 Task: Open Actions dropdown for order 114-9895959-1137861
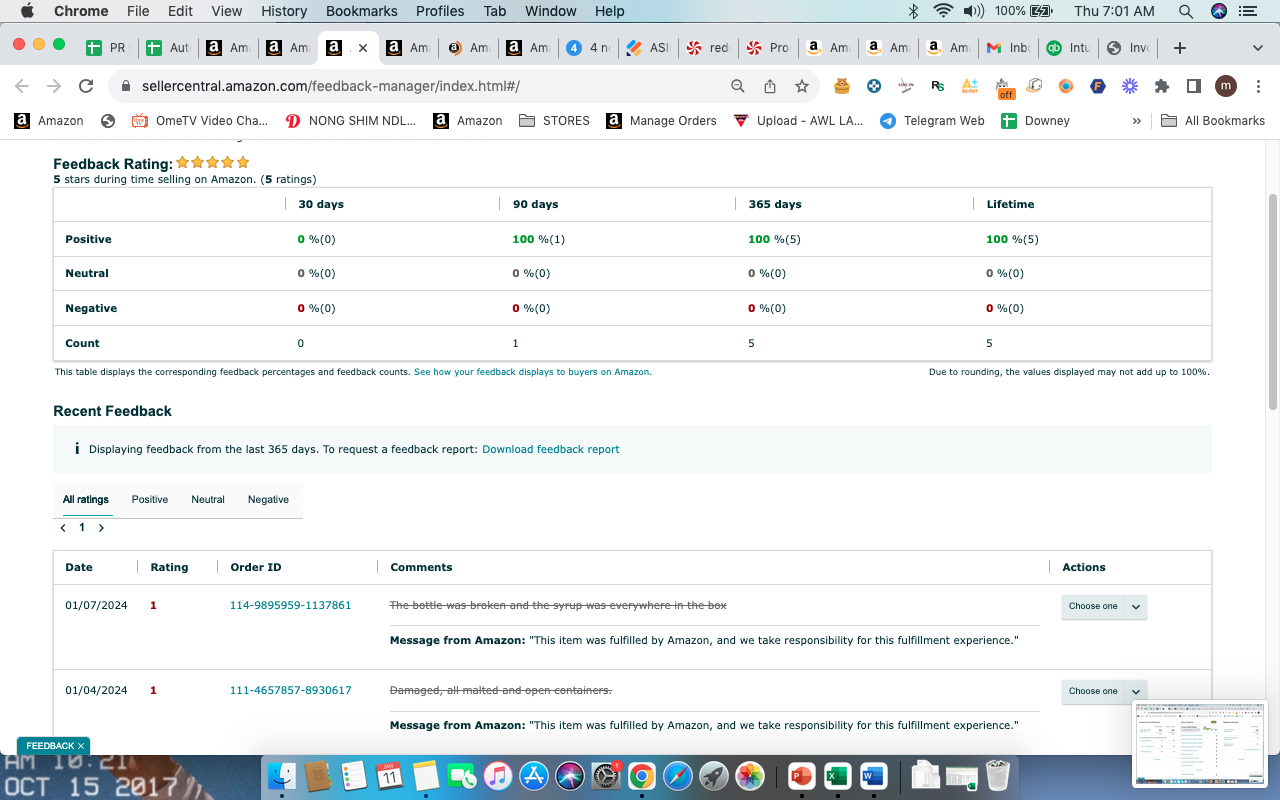[x=1104, y=606]
